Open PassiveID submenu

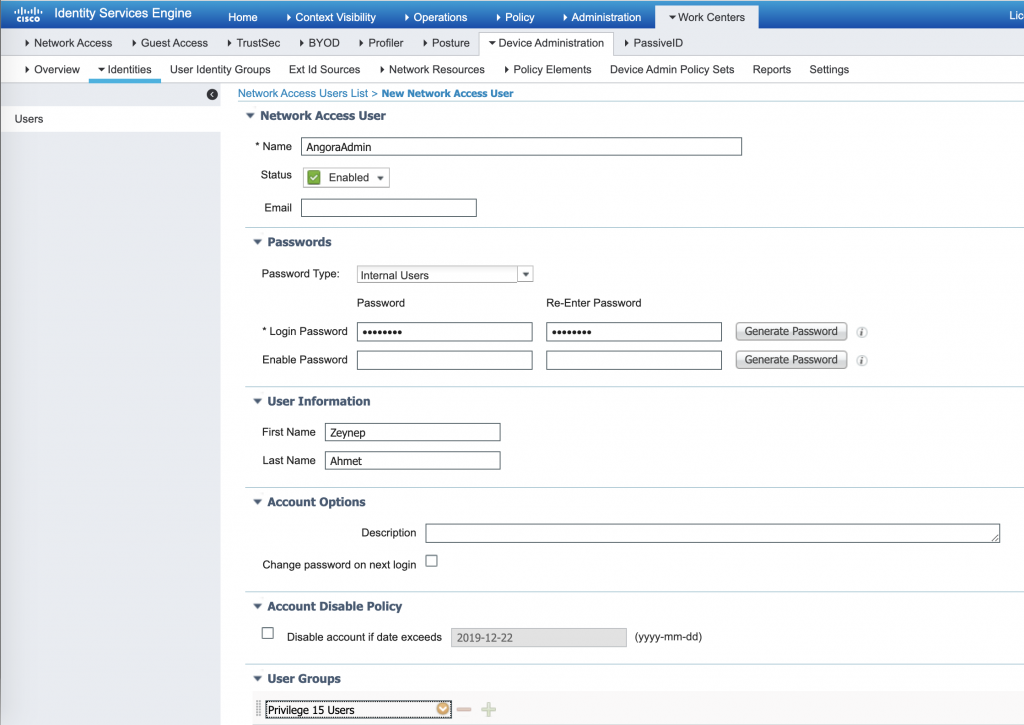[x=653, y=43]
